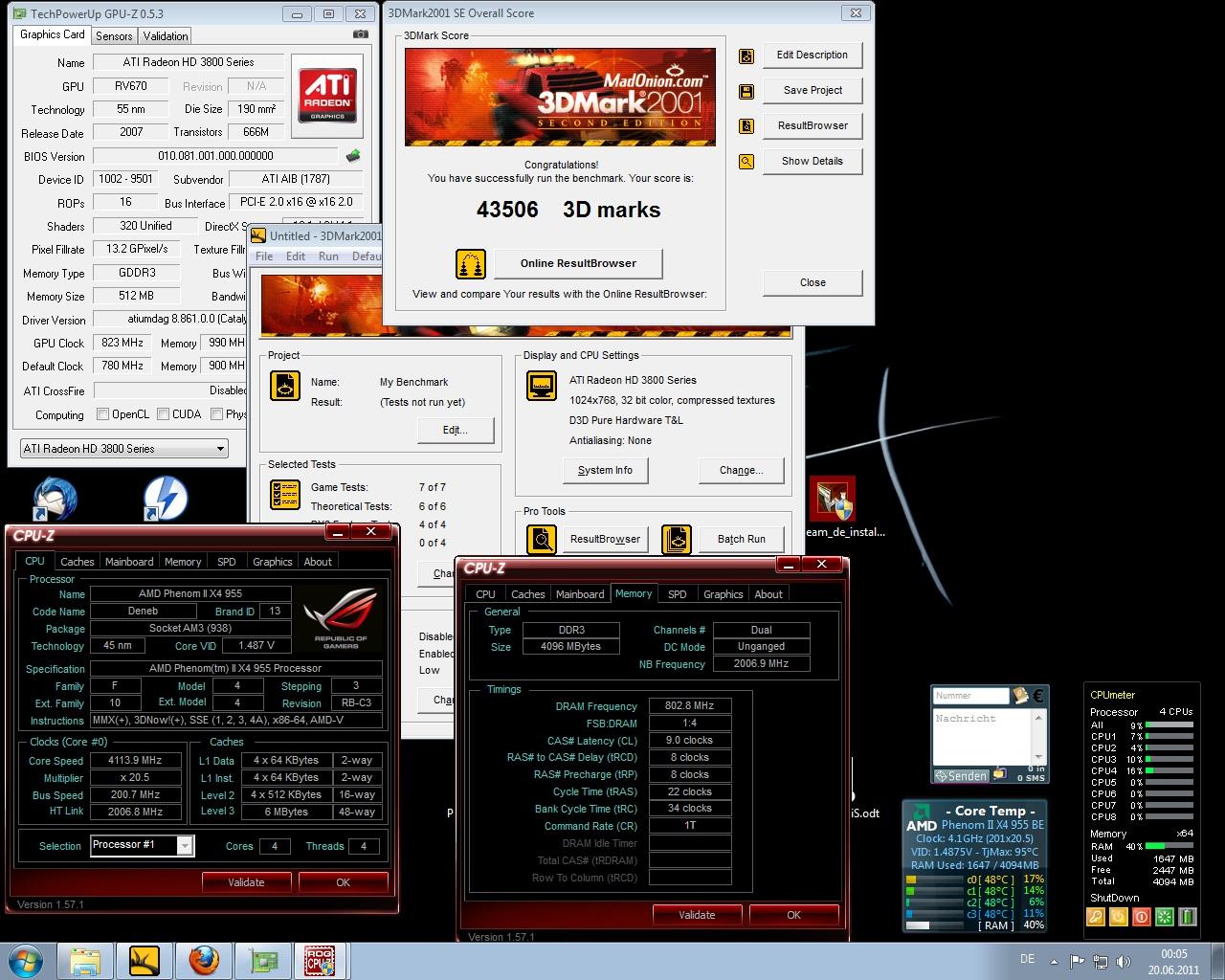Viewport: 1225px width, 980px height.
Task: Open the Thunderbird desktop shortcut
Action: point(54,500)
